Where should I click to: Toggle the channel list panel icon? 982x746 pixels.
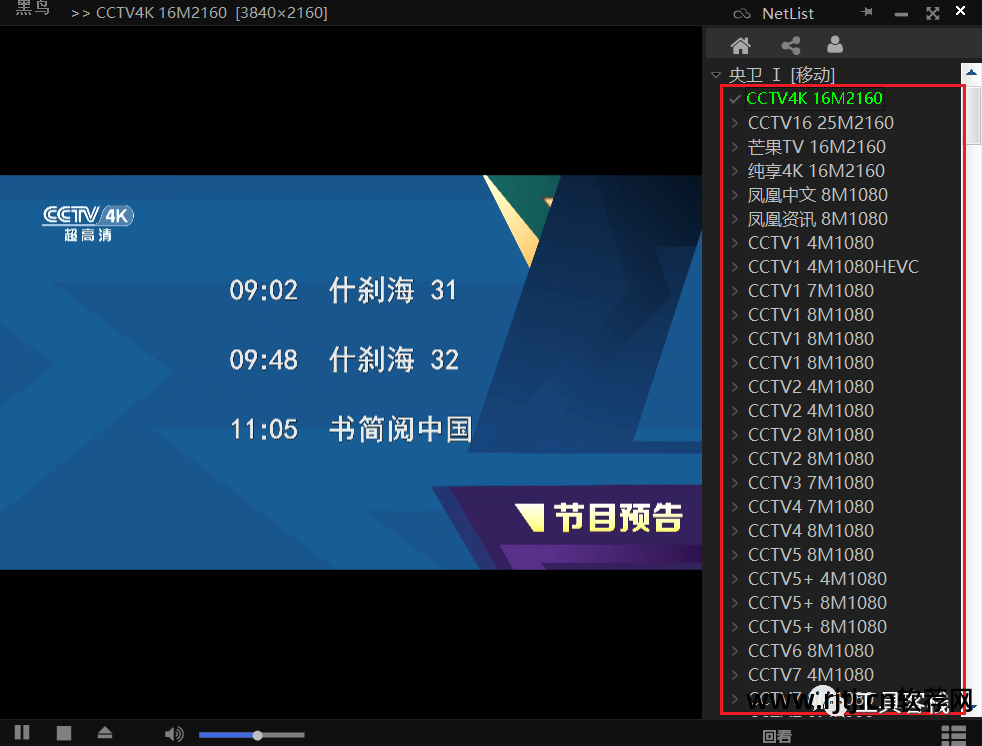tap(953, 735)
